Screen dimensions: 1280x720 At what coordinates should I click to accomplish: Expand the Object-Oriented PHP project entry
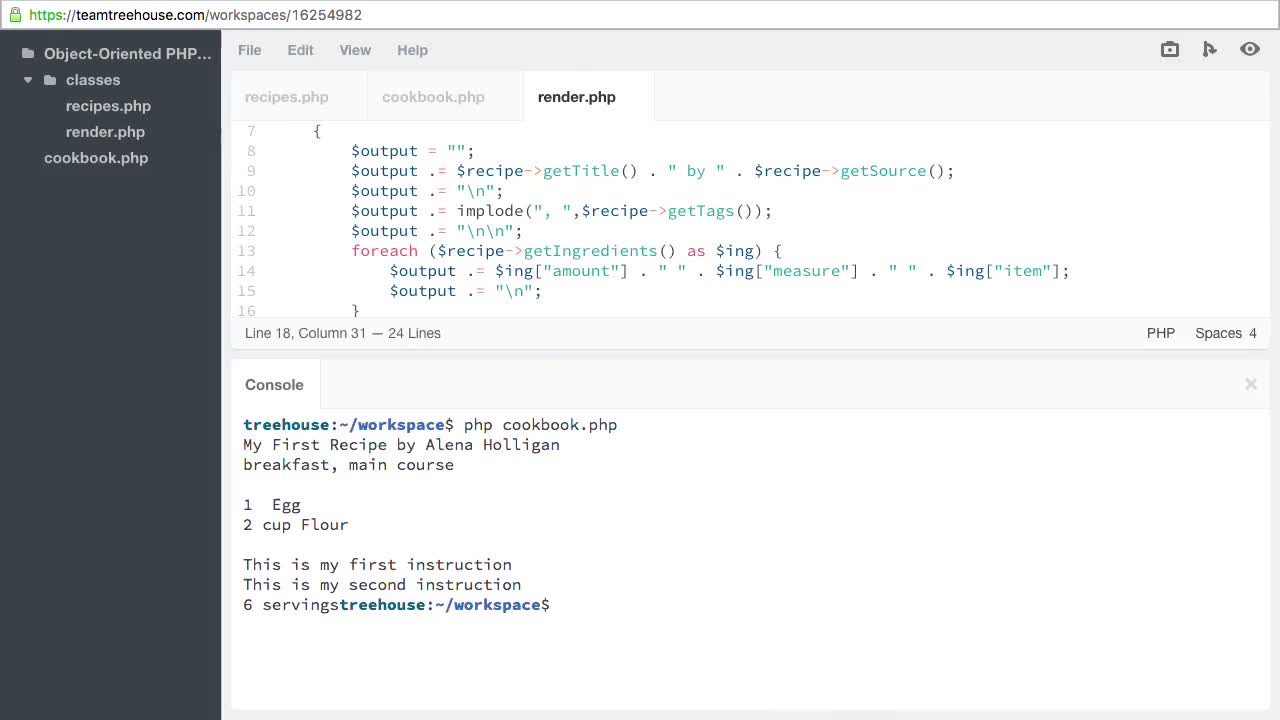[x=127, y=54]
